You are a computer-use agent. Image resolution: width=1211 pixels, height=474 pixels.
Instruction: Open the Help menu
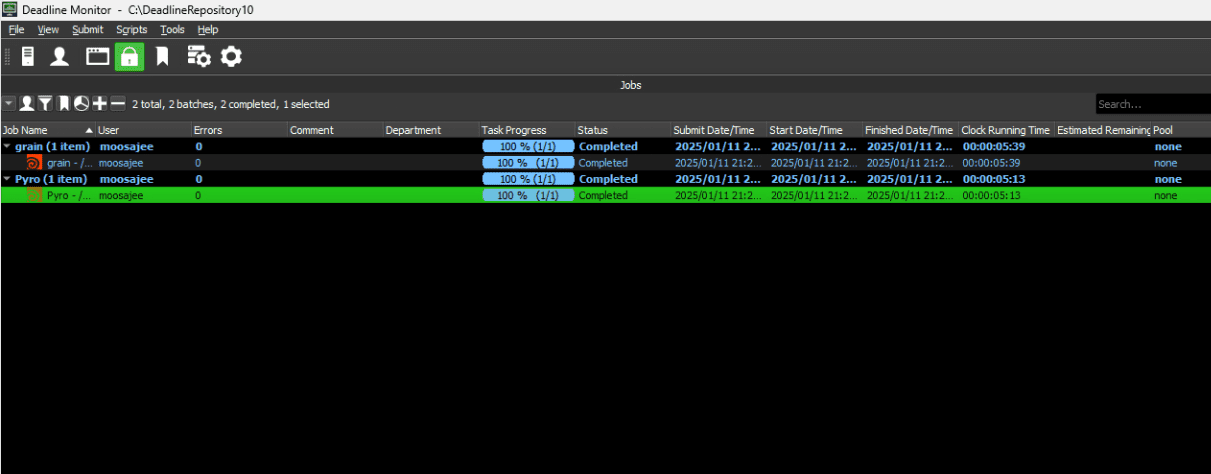pos(207,30)
